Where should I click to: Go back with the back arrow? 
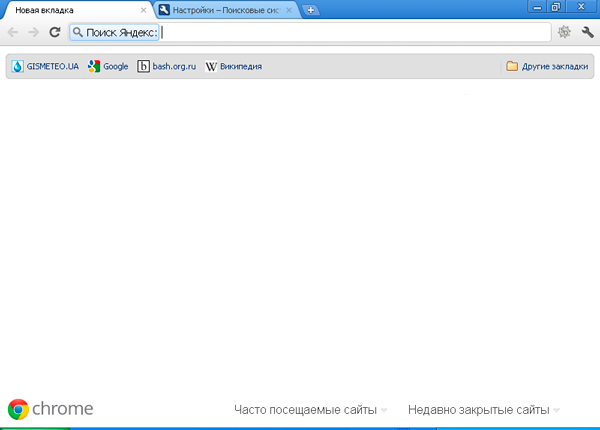(13, 32)
